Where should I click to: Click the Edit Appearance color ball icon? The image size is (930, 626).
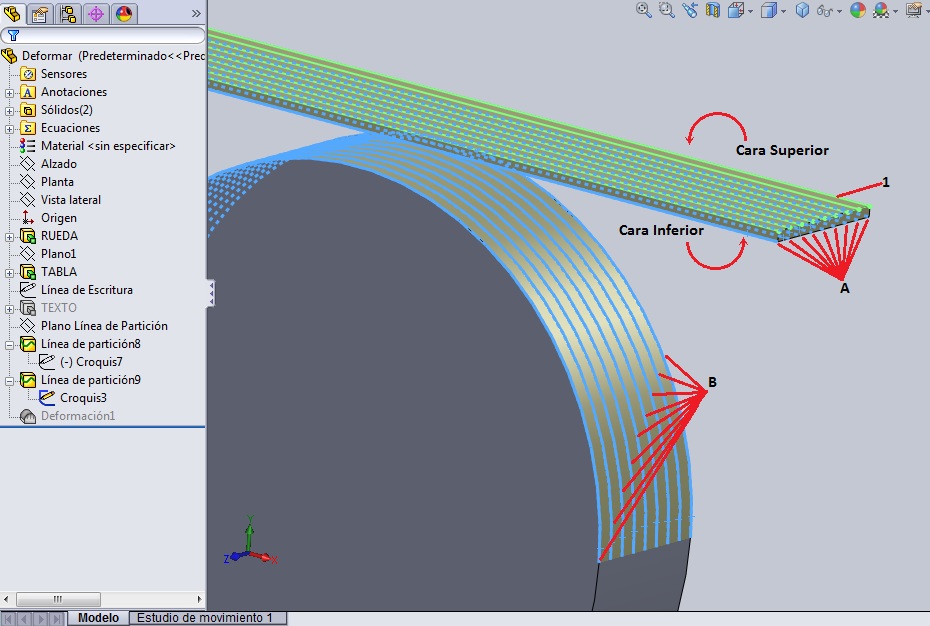click(x=857, y=10)
